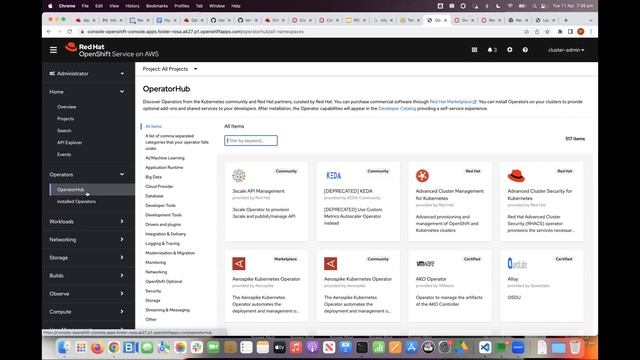
Task: Open Advanced Cluster Management for Kubernetes card
Action: tap(450, 200)
